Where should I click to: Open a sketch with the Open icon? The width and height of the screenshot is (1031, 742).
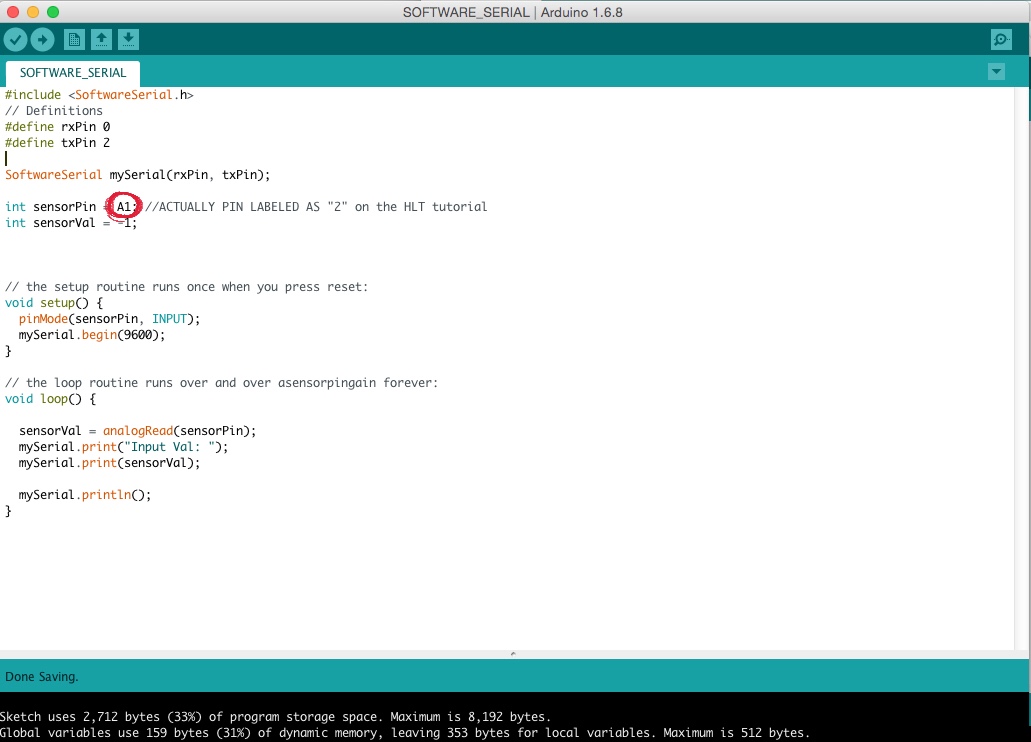pos(101,39)
